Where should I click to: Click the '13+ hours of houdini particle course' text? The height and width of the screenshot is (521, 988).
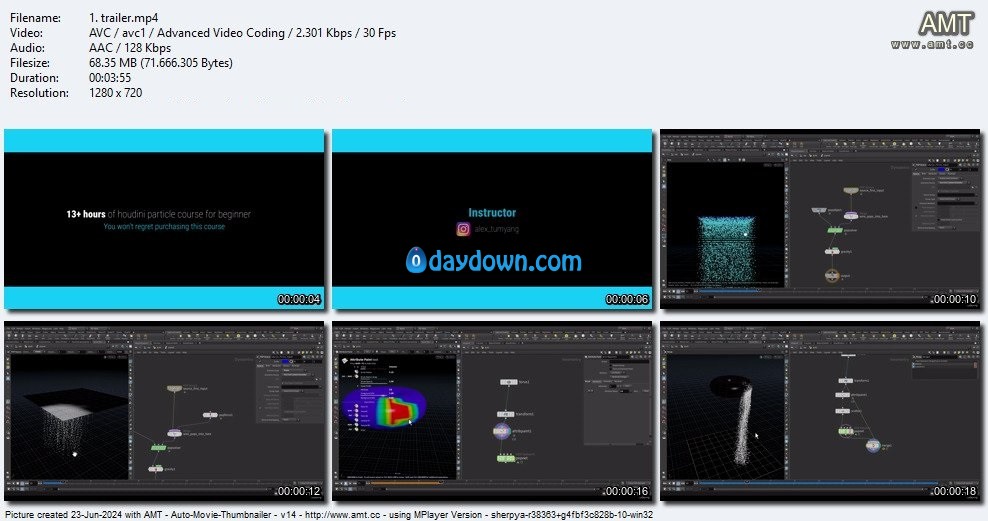[159, 214]
